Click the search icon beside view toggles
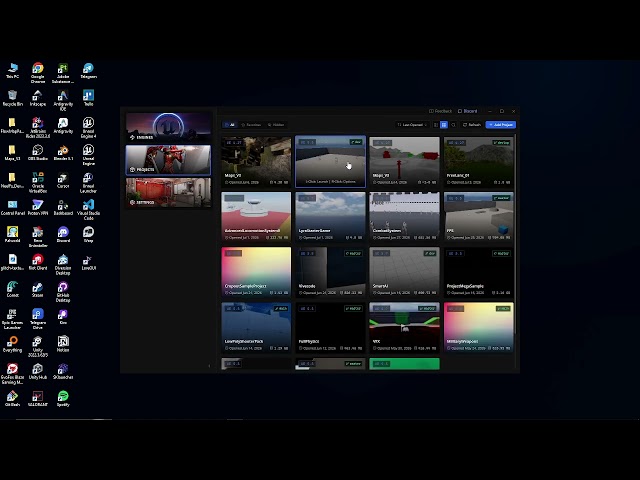 point(453,124)
